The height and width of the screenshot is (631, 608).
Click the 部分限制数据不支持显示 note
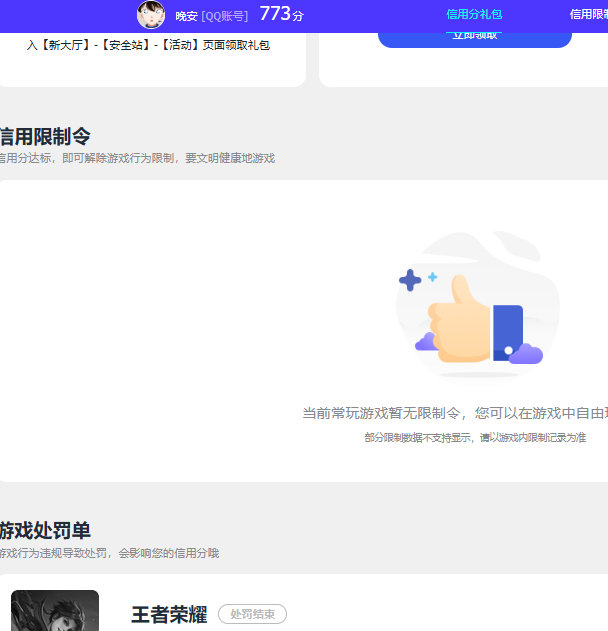pyautogui.click(x=475, y=437)
